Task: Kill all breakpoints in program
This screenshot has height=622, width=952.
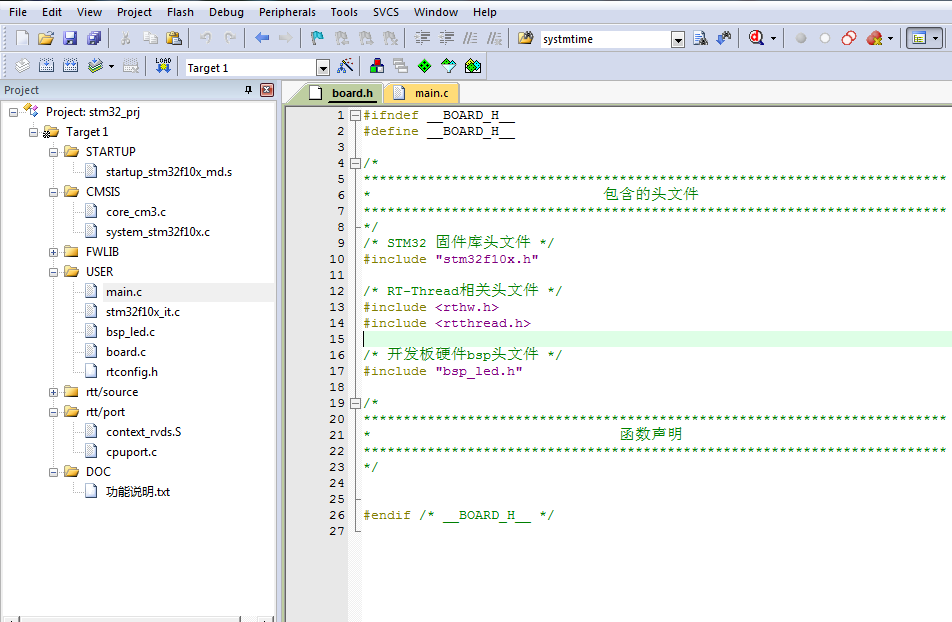Action: 871,37
